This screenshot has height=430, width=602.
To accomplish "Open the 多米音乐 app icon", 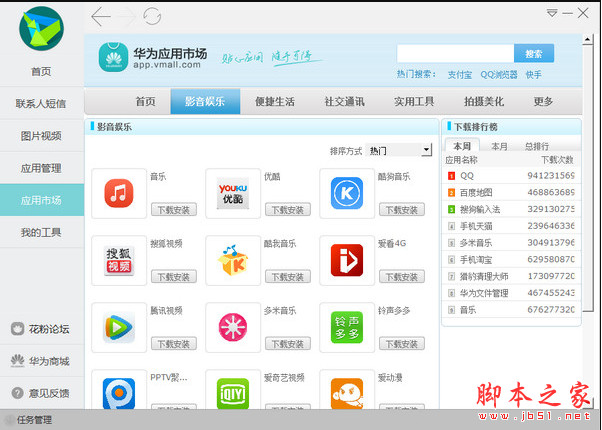I will click(233, 327).
